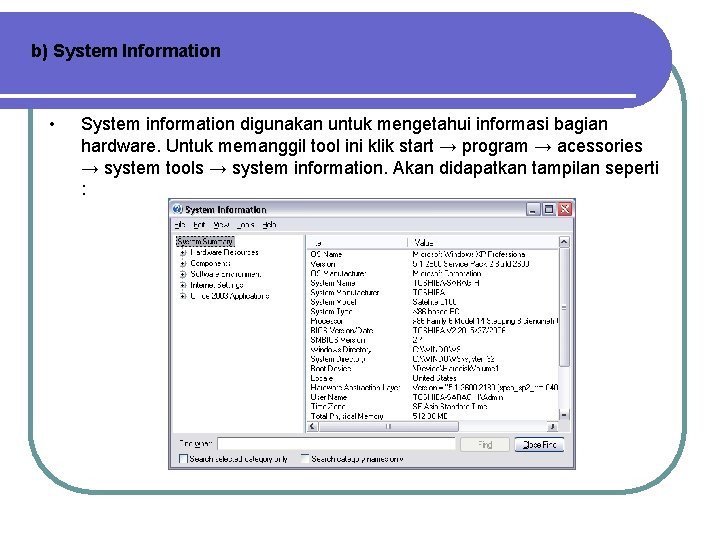Viewport: 720px width, 540px height.
Task: Select the System Name row
Action: click(433, 283)
